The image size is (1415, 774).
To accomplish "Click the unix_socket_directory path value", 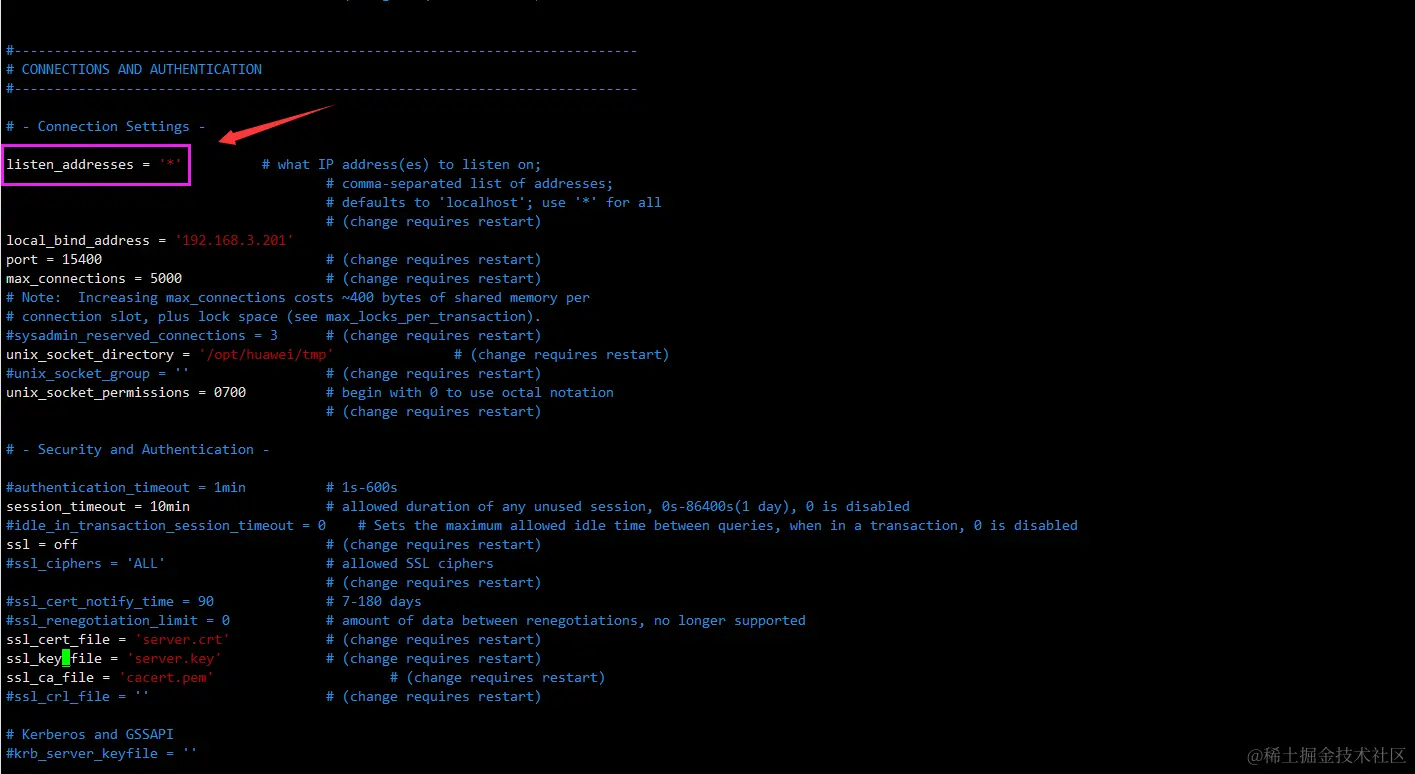I will pyautogui.click(x=266, y=355).
